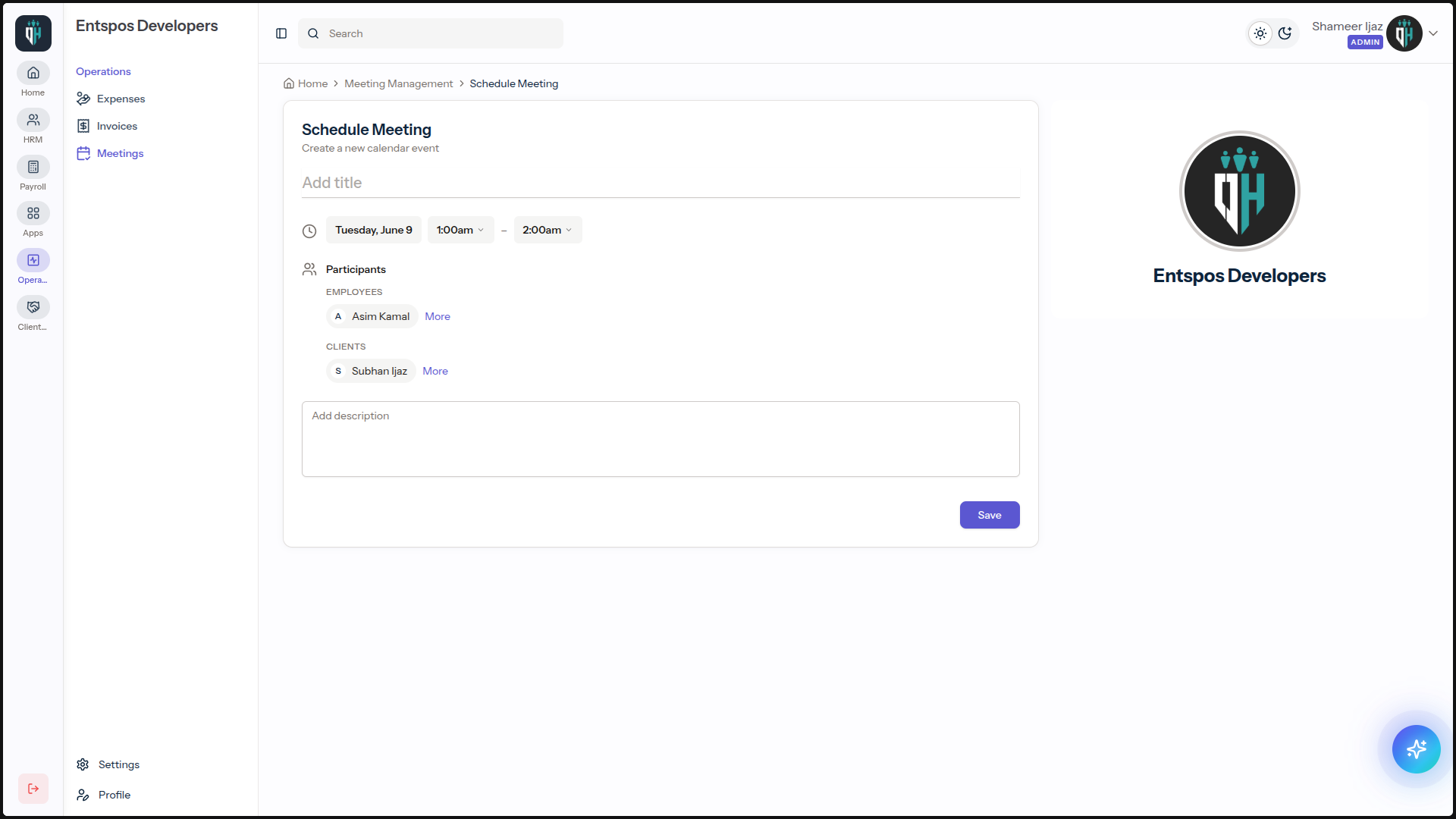Click the Save button
This screenshot has height=819, width=1456.
[990, 515]
